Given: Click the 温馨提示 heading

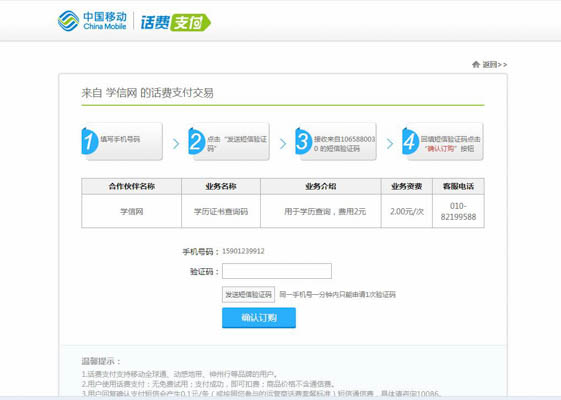Looking at the screenshot, I should (101, 361).
